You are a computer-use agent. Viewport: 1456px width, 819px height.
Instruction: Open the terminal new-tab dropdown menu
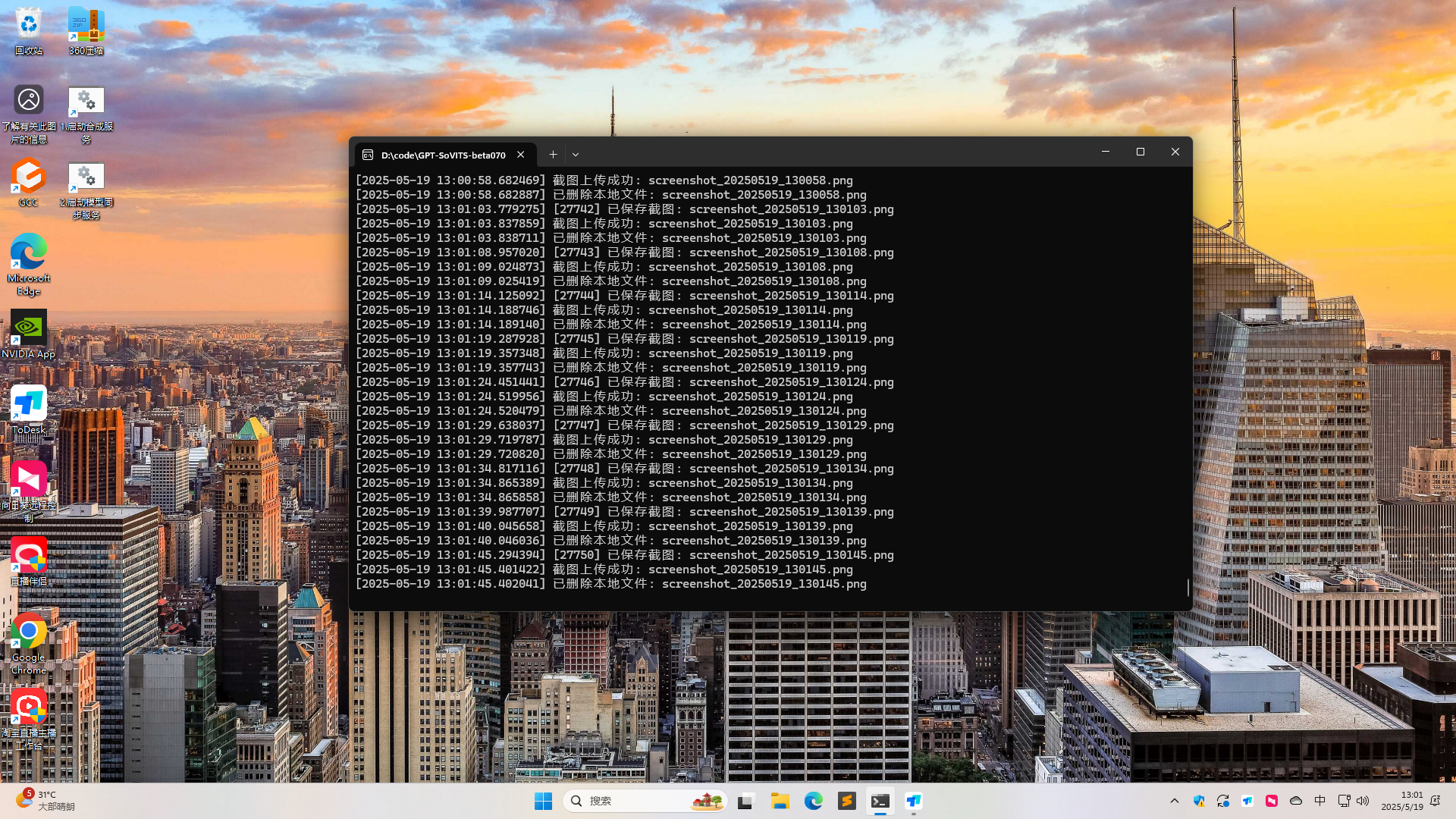pyautogui.click(x=576, y=154)
